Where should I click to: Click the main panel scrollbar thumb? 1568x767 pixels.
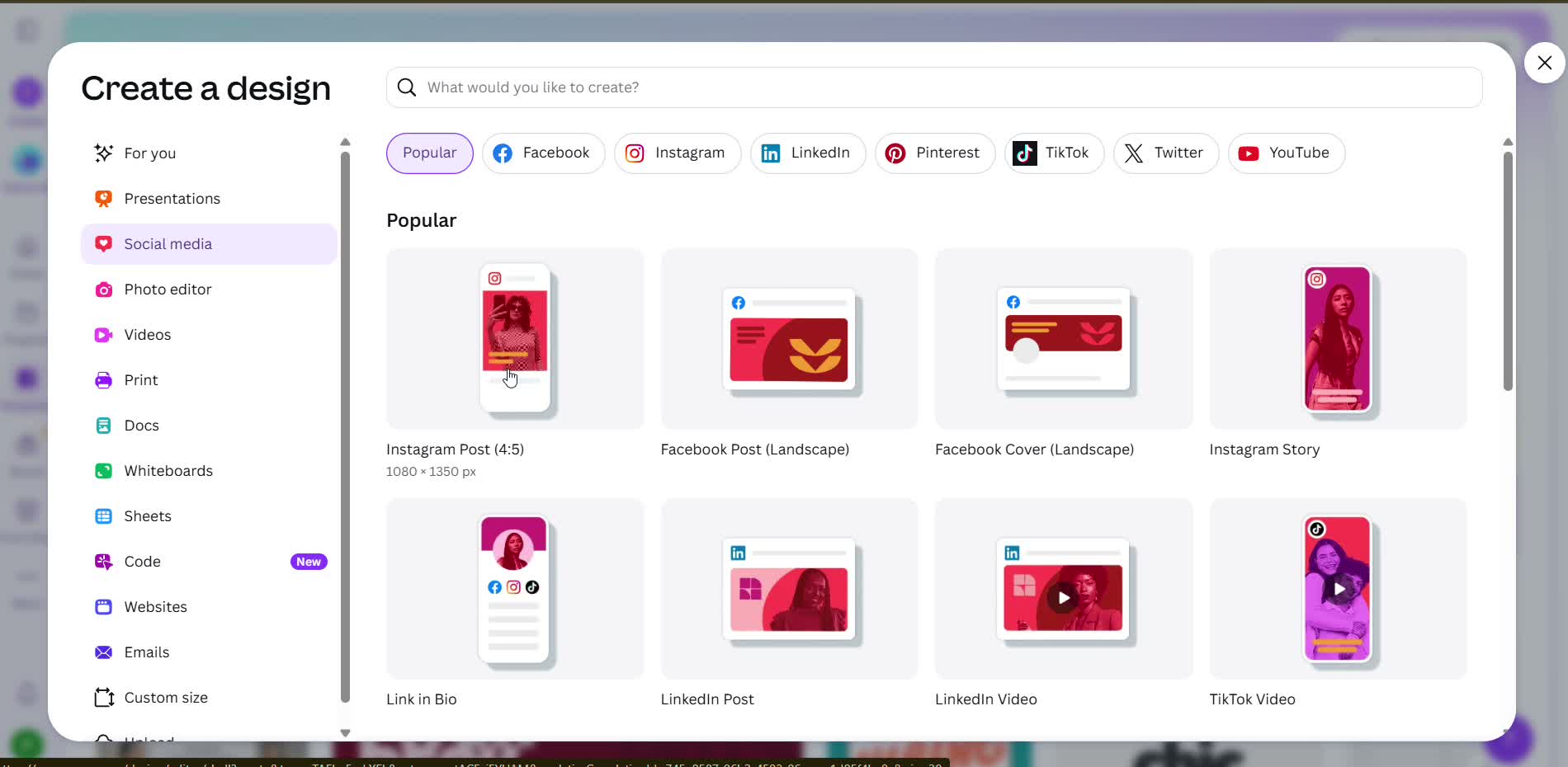tap(1508, 271)
